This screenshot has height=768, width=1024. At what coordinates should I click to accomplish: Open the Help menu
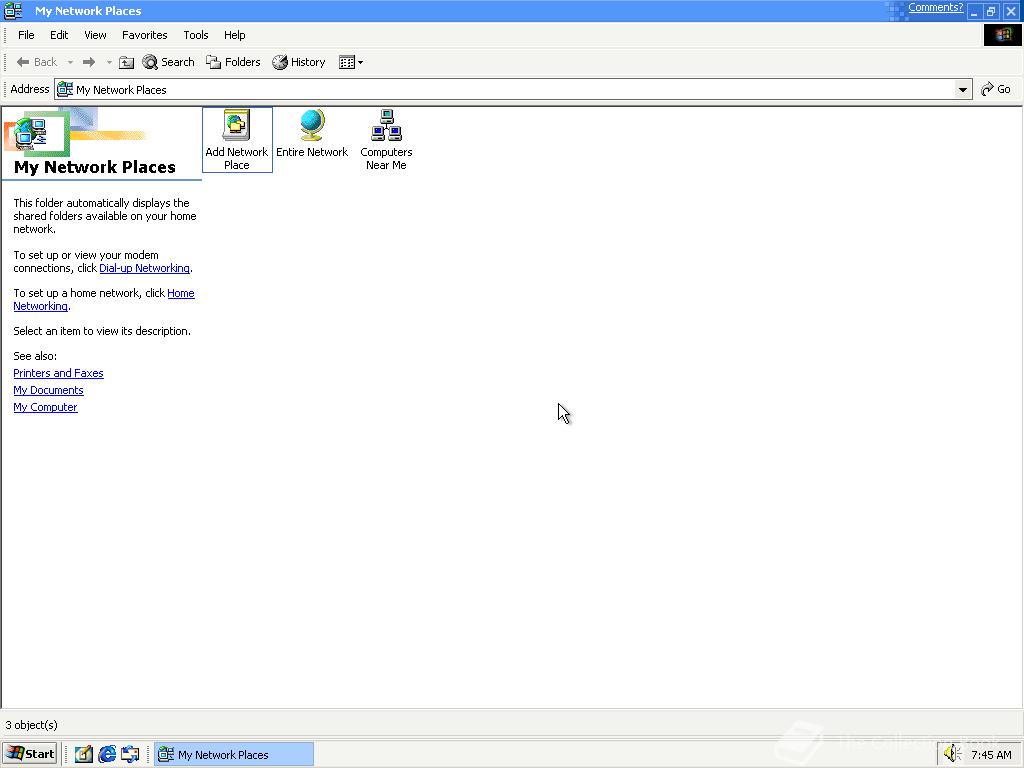[234, 35]
